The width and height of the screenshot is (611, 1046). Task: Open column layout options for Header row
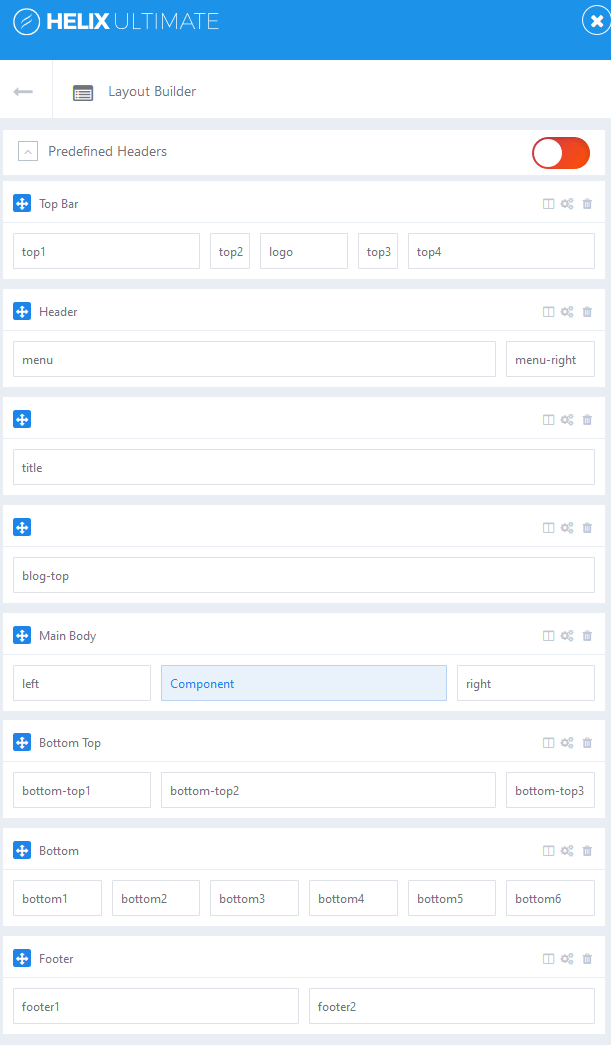[x=548, y=312]
